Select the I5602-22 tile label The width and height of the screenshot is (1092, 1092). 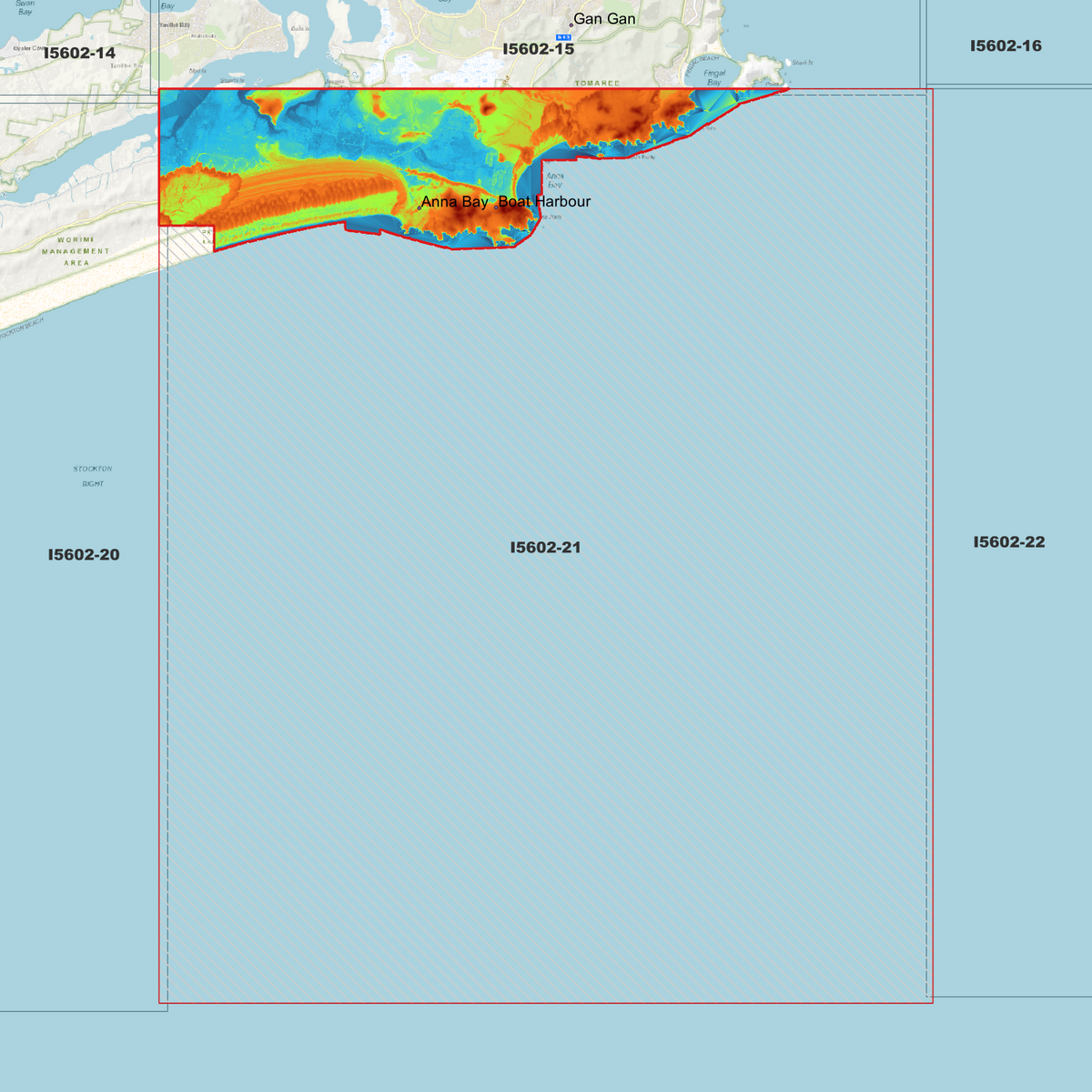click(x=1009, y=541)
